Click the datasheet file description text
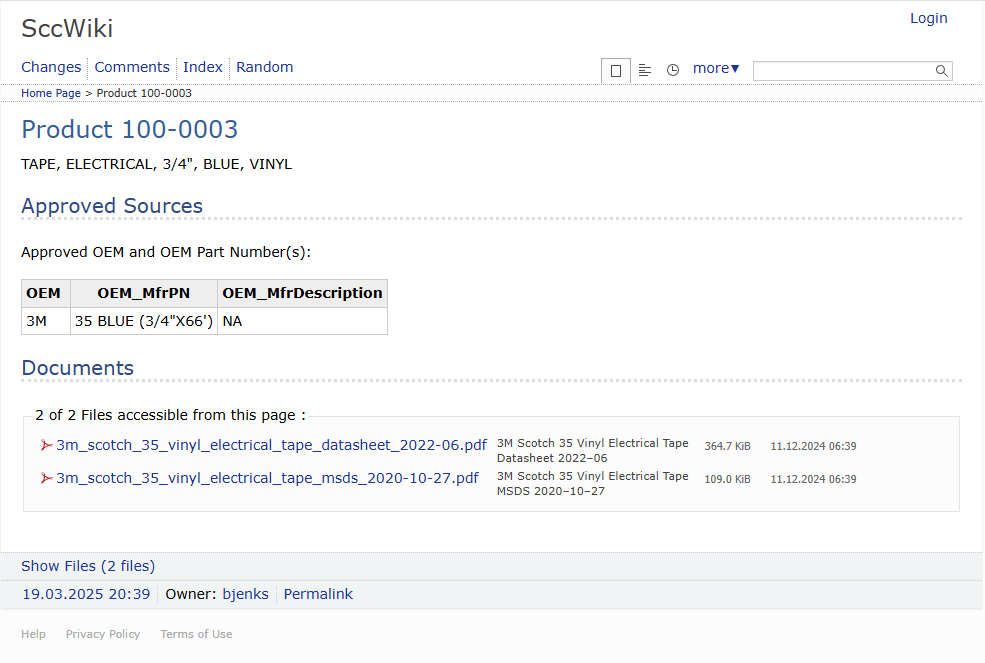Screen dimensions: 985x663 [592, 451]
